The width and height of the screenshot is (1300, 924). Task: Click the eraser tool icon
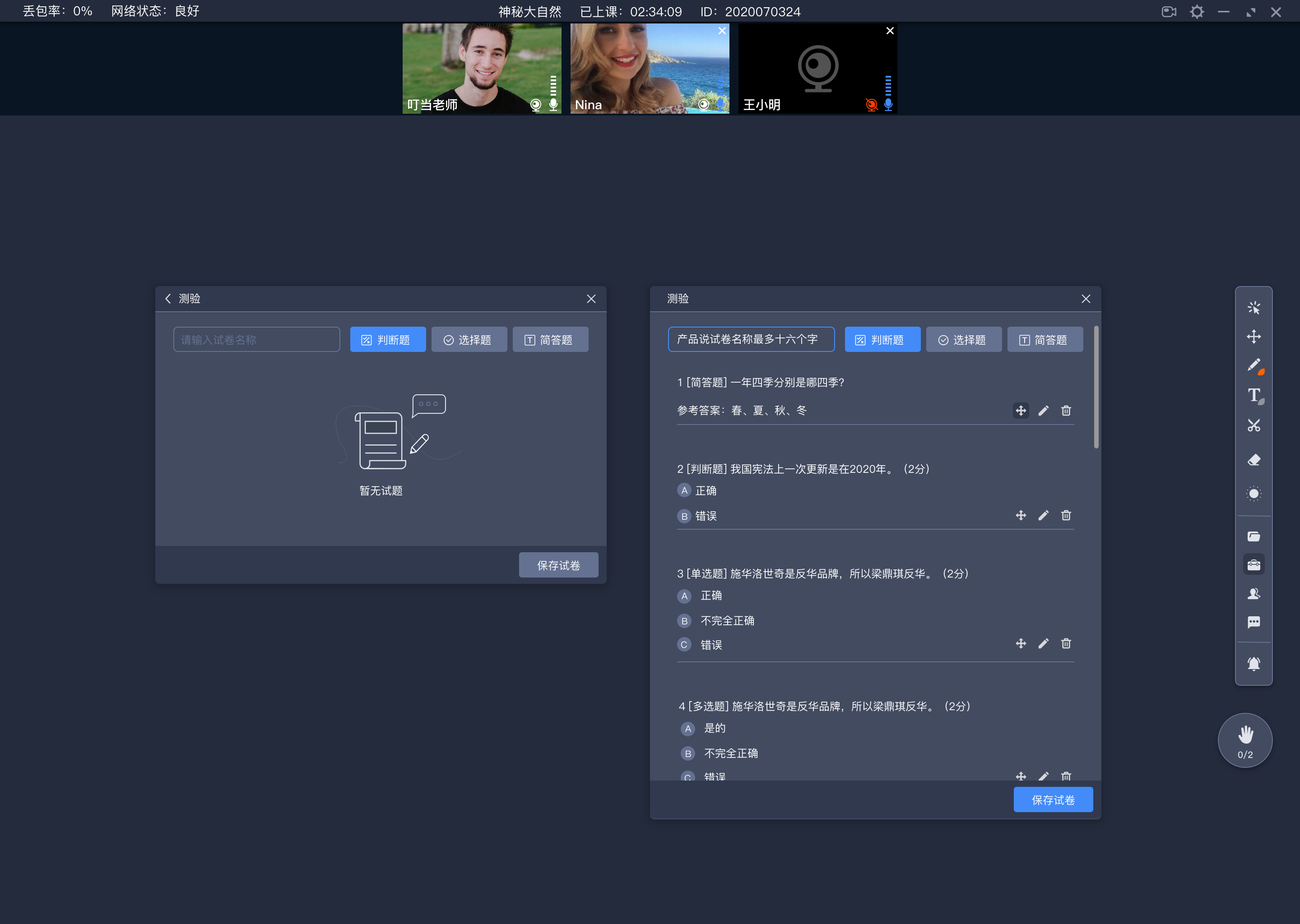point(1253,460)
